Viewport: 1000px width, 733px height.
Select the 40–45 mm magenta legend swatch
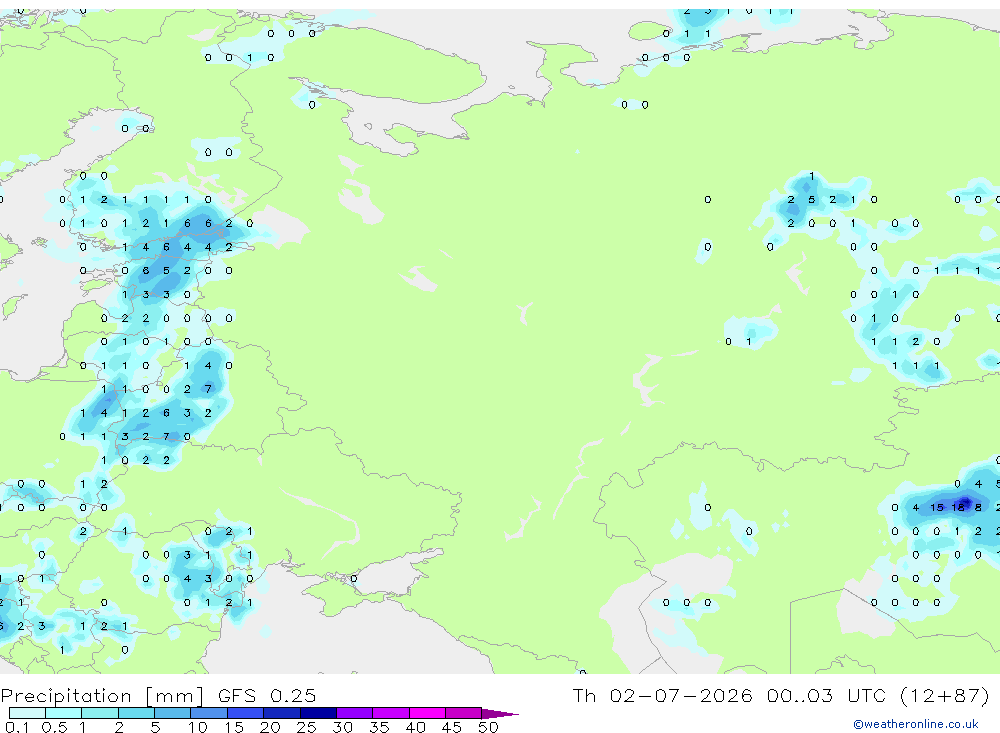(x=427, y=713)
